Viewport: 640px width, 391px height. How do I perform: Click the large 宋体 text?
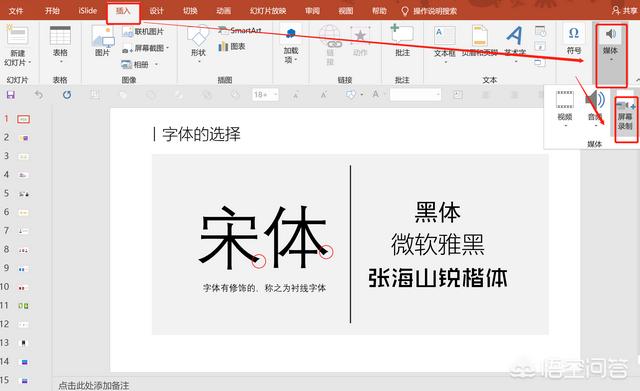pos(264,238)
